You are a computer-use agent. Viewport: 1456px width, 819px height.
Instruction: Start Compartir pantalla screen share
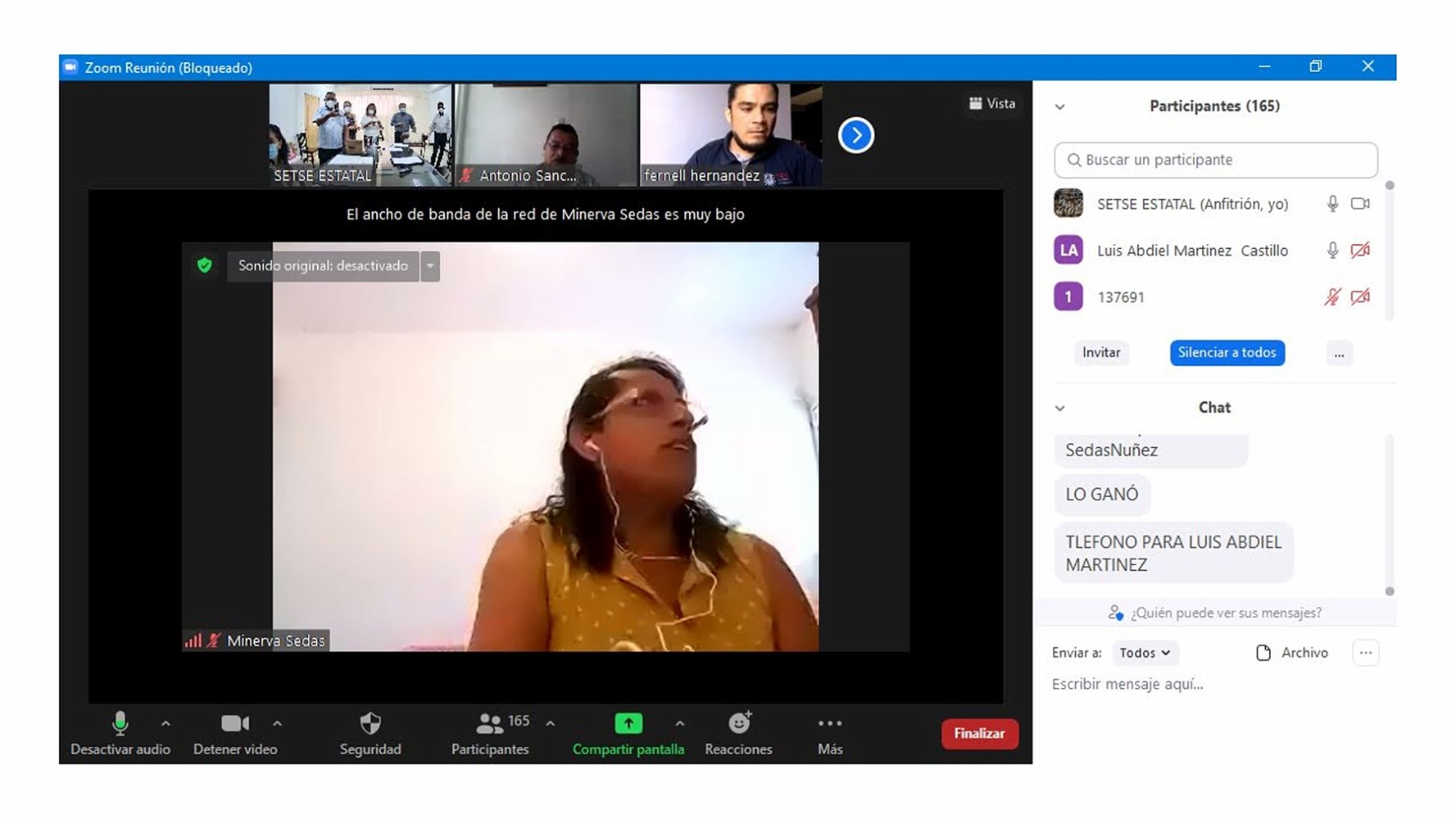tap(628, 733)
